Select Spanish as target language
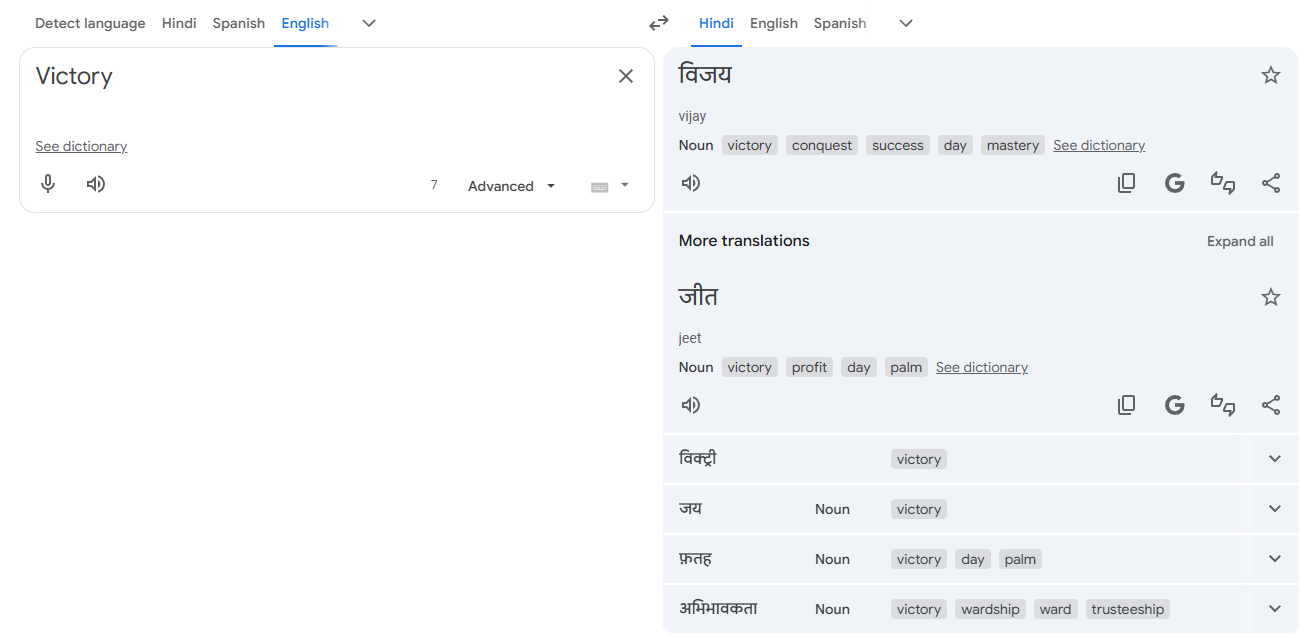The width and height of the screenshot is (1304, 638). (840, 23)
